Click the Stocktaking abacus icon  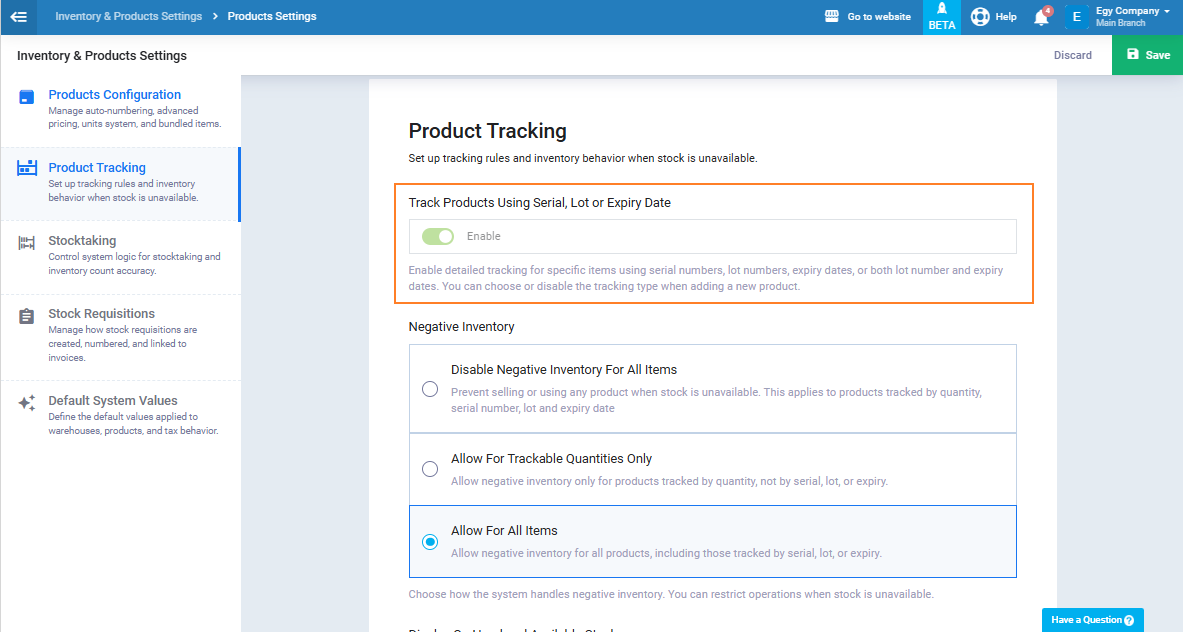[27, 243]
